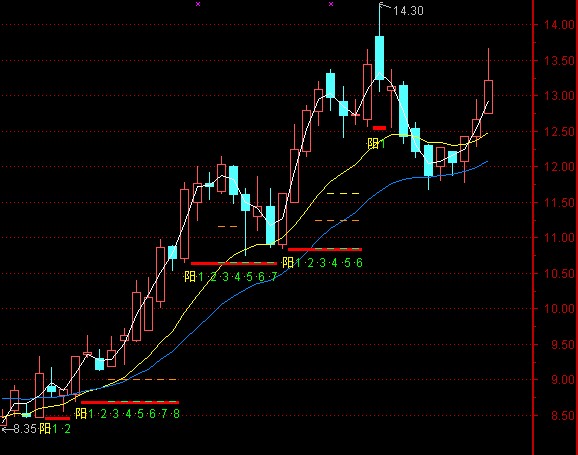Click the red support line above 阳1·2·3·4·5·6·7·8
Image resolution: width=578 pixels, height=455 pixels.
130,402
